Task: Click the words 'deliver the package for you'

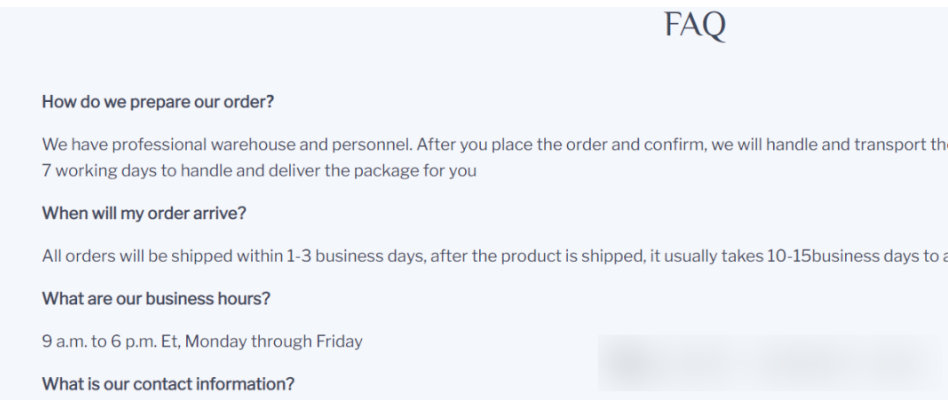Action: [x=372, y=170]
